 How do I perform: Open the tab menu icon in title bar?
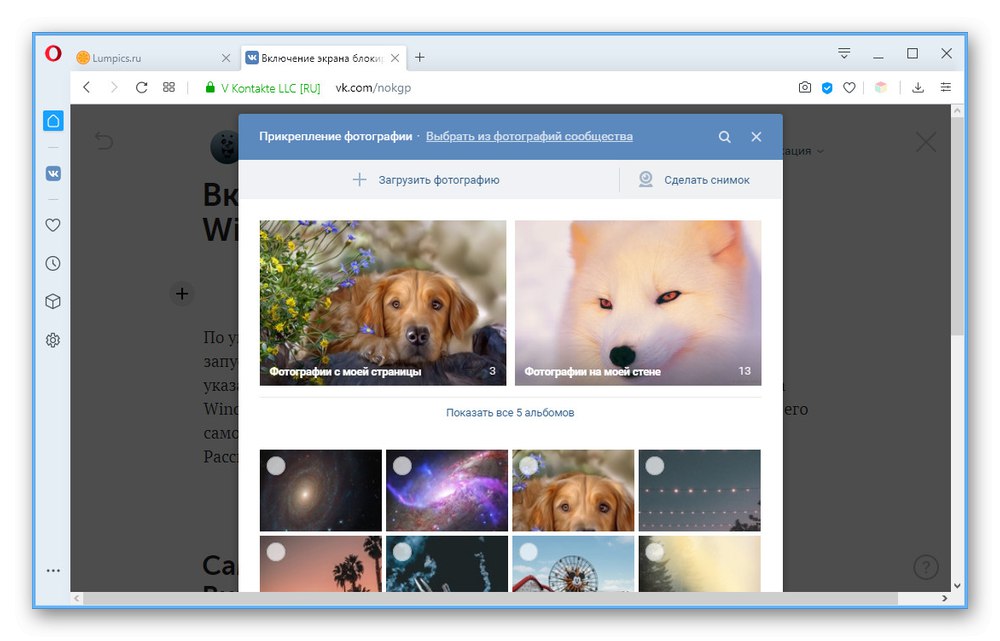[844, 54]
